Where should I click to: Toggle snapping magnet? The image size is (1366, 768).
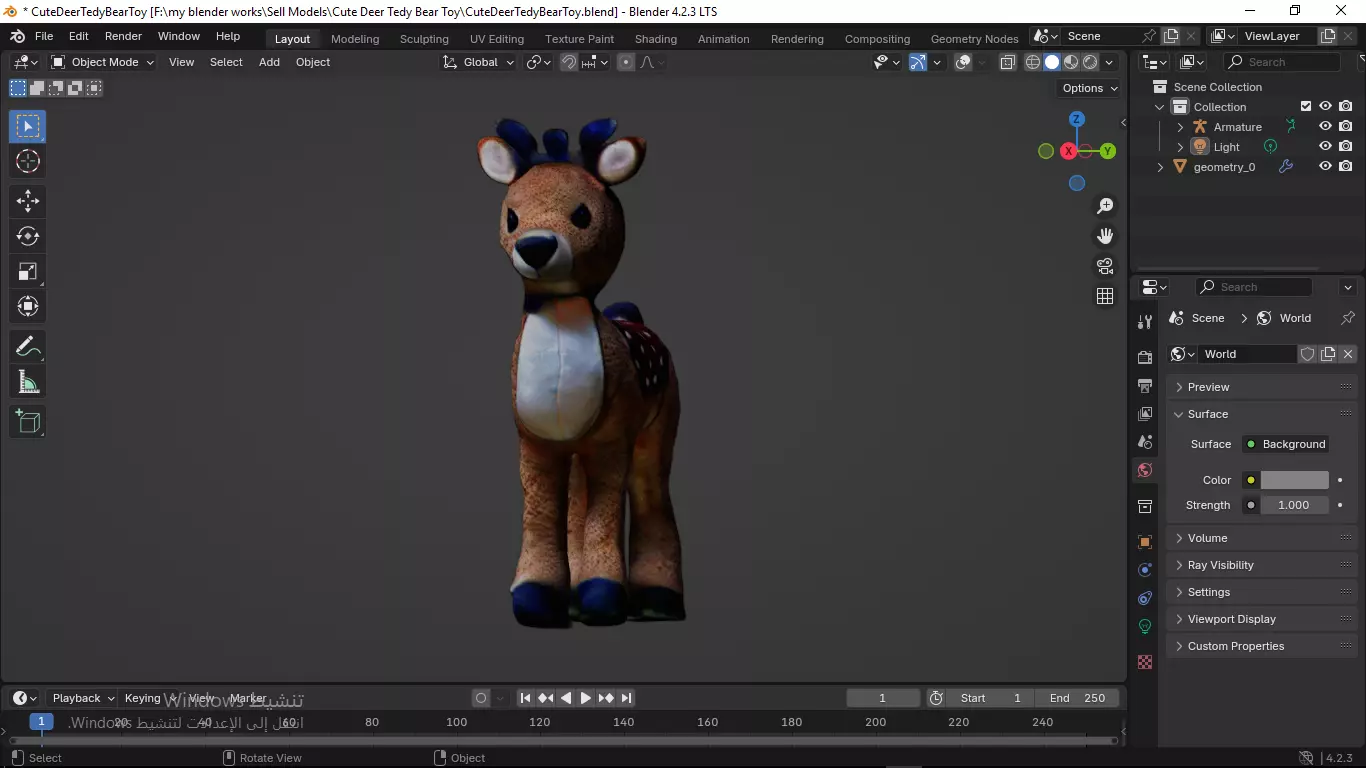tap(569, 62)
